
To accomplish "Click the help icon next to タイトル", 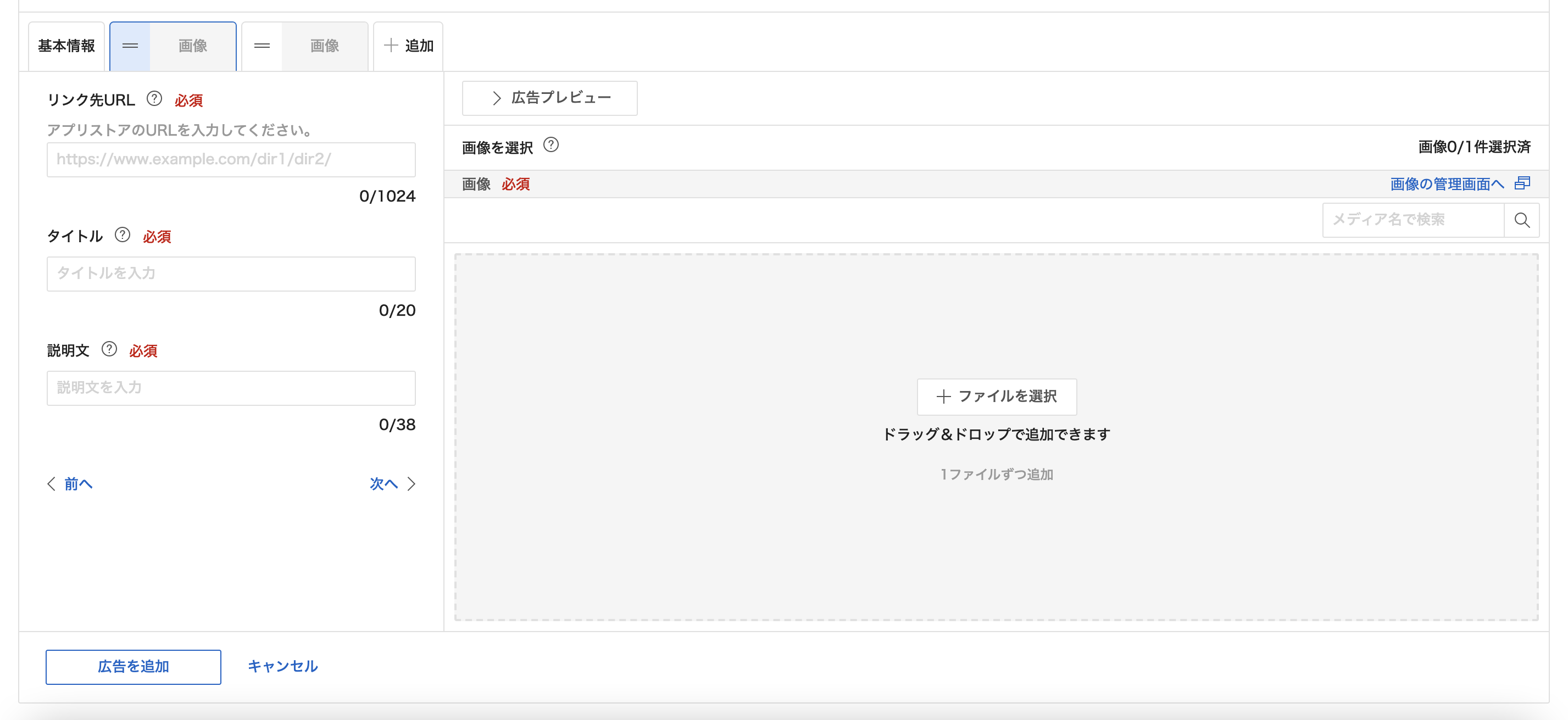I will 122,236.
